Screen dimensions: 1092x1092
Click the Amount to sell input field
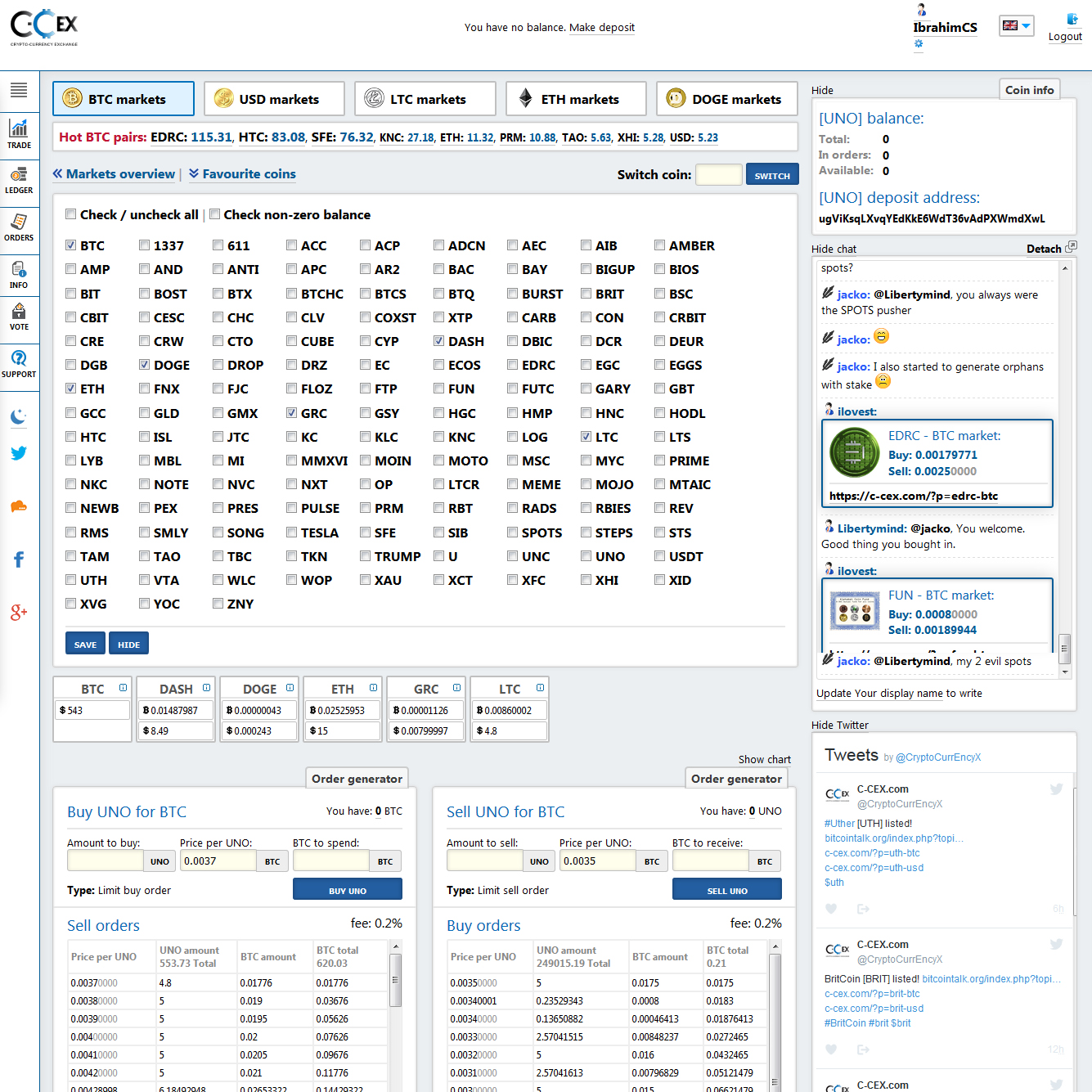485,861
